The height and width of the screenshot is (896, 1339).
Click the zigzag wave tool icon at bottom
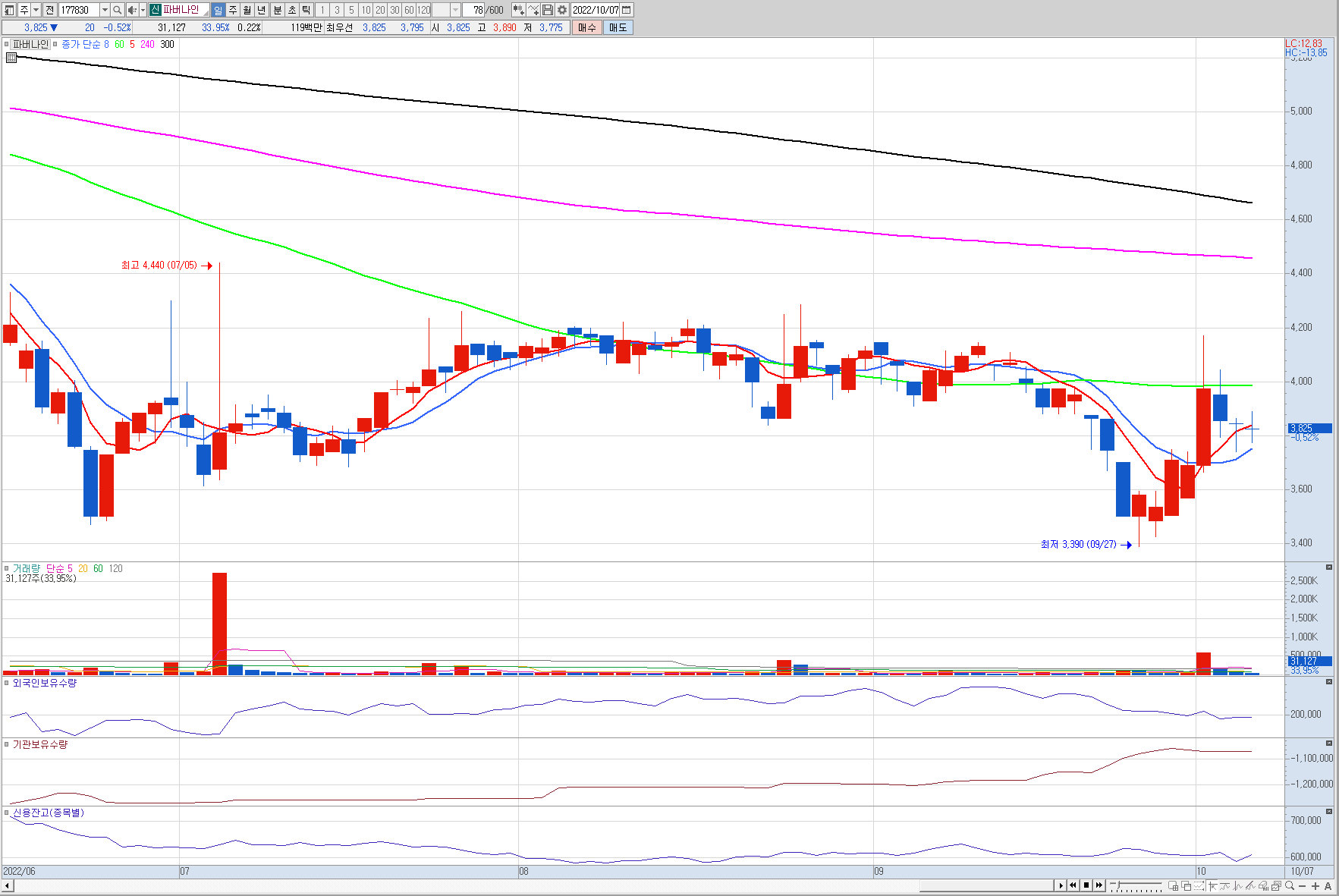coord(1238,885)
